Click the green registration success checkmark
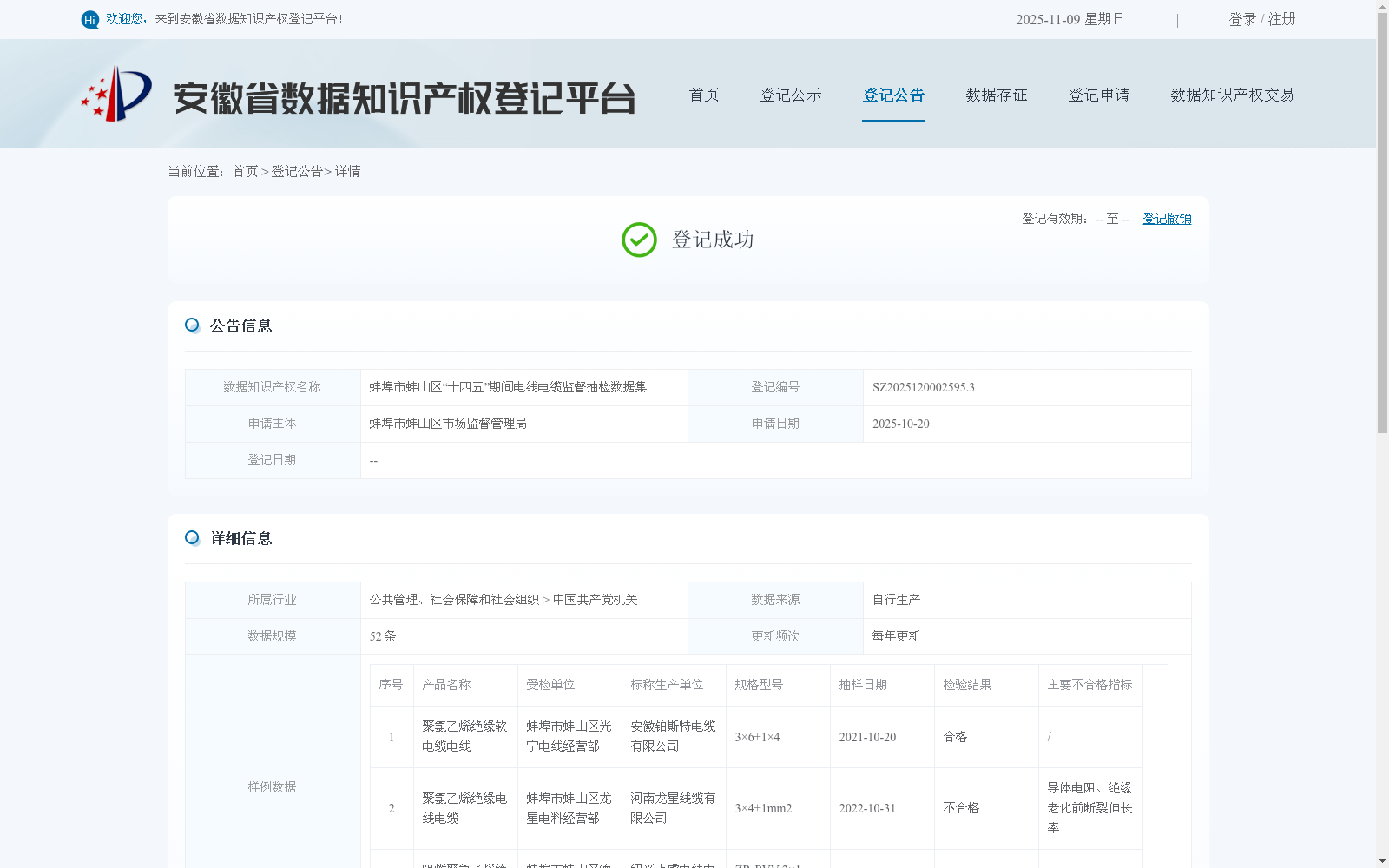 click(639, 240)
